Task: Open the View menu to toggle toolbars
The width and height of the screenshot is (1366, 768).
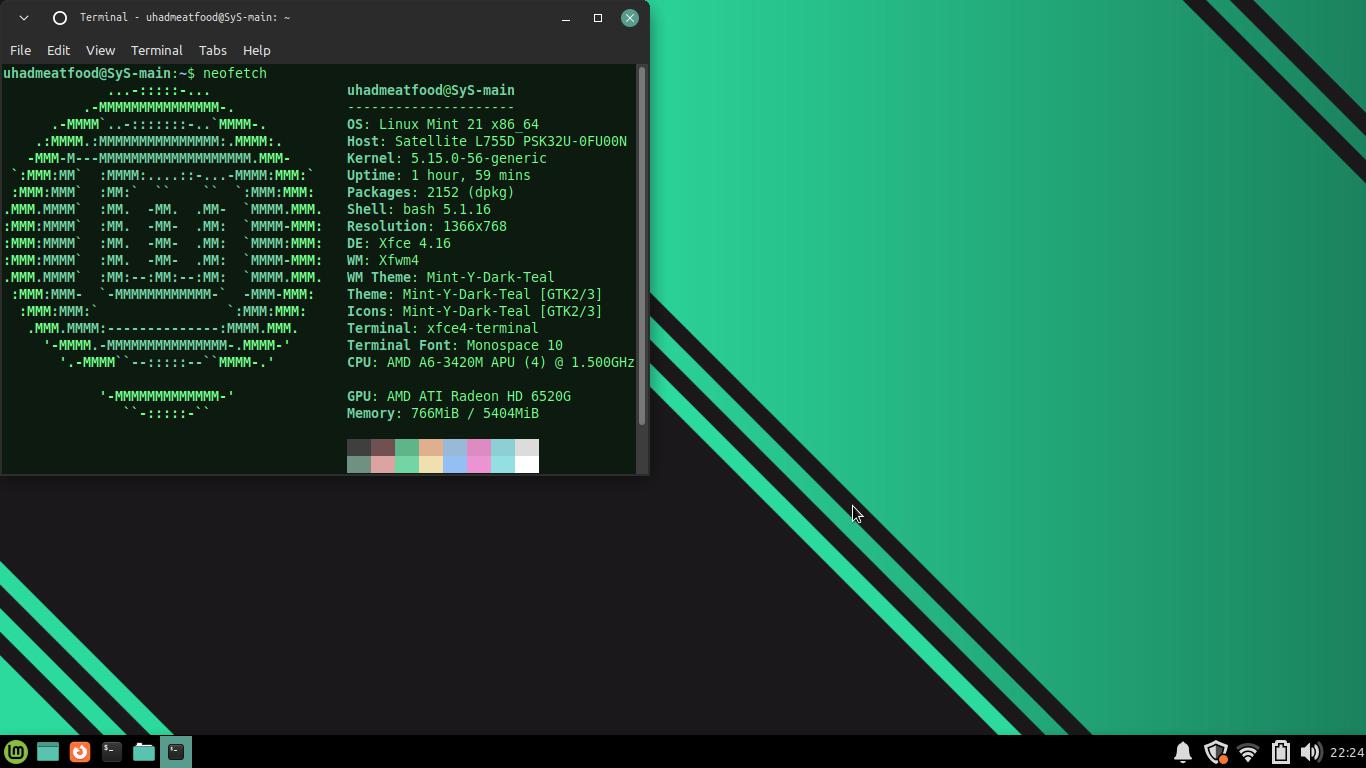Action: point(100,50)
